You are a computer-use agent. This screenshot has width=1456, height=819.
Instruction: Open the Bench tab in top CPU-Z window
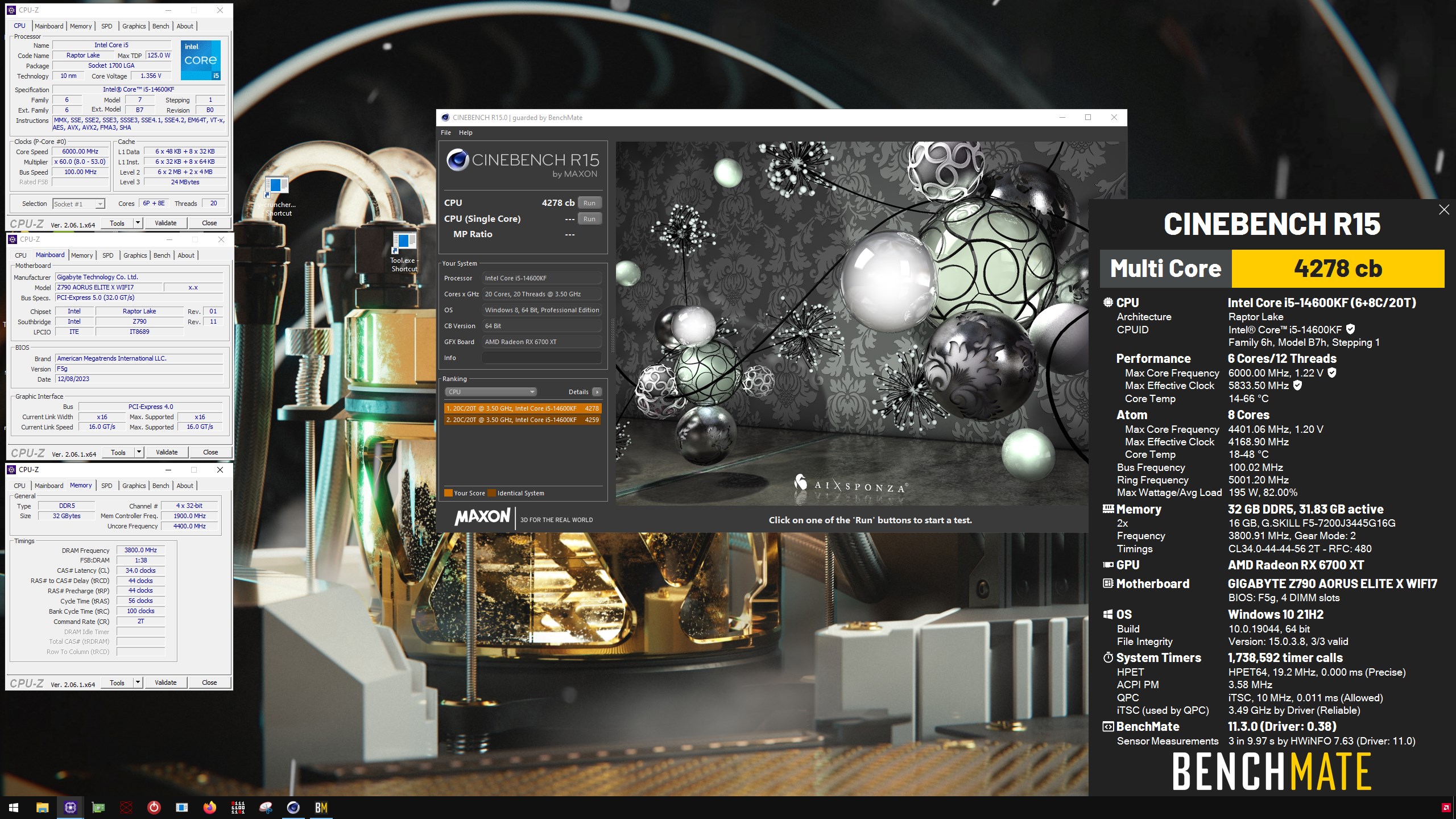[x=161, y=26]
